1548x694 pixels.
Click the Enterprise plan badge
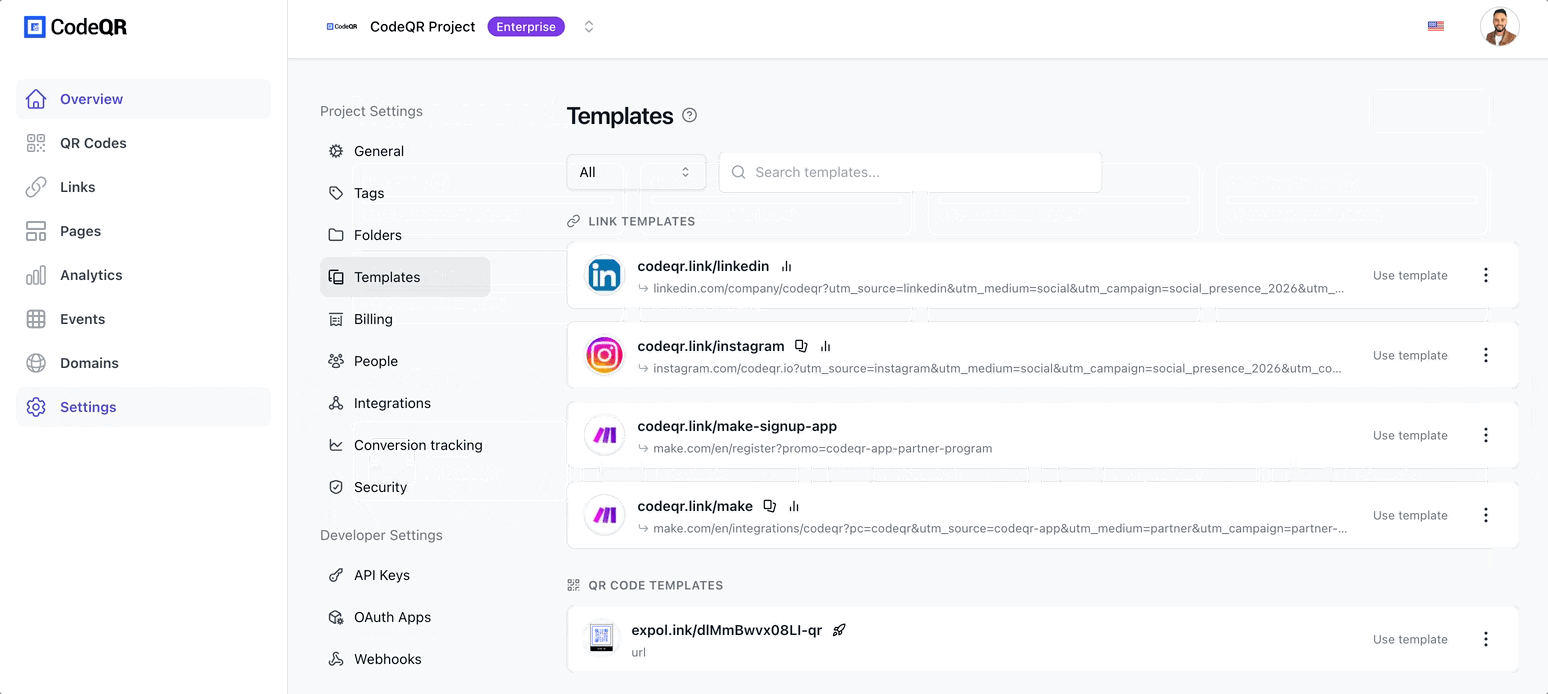[526, 27]
